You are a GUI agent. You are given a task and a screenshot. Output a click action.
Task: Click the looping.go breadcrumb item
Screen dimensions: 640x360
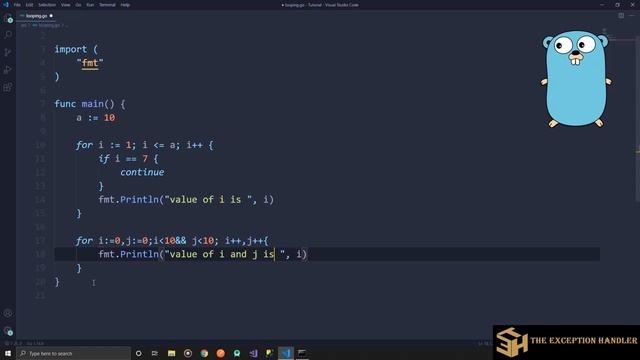(x=49, y=25)
